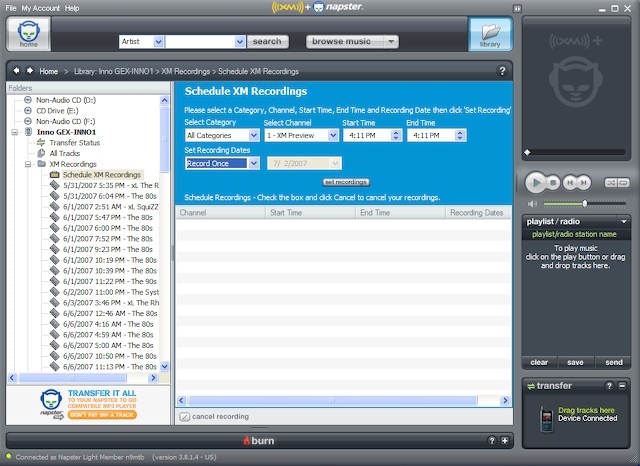The width and height of the screenshot is (640, 466).
Task: Go back with the left arrow navigation icon
Action: 16,71
